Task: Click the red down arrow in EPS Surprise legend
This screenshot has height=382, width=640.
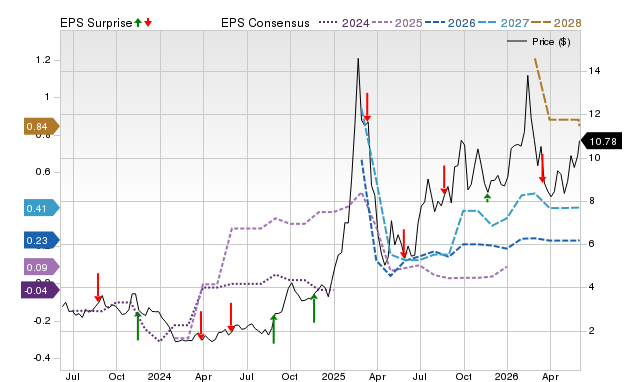Action: point(148,22)
